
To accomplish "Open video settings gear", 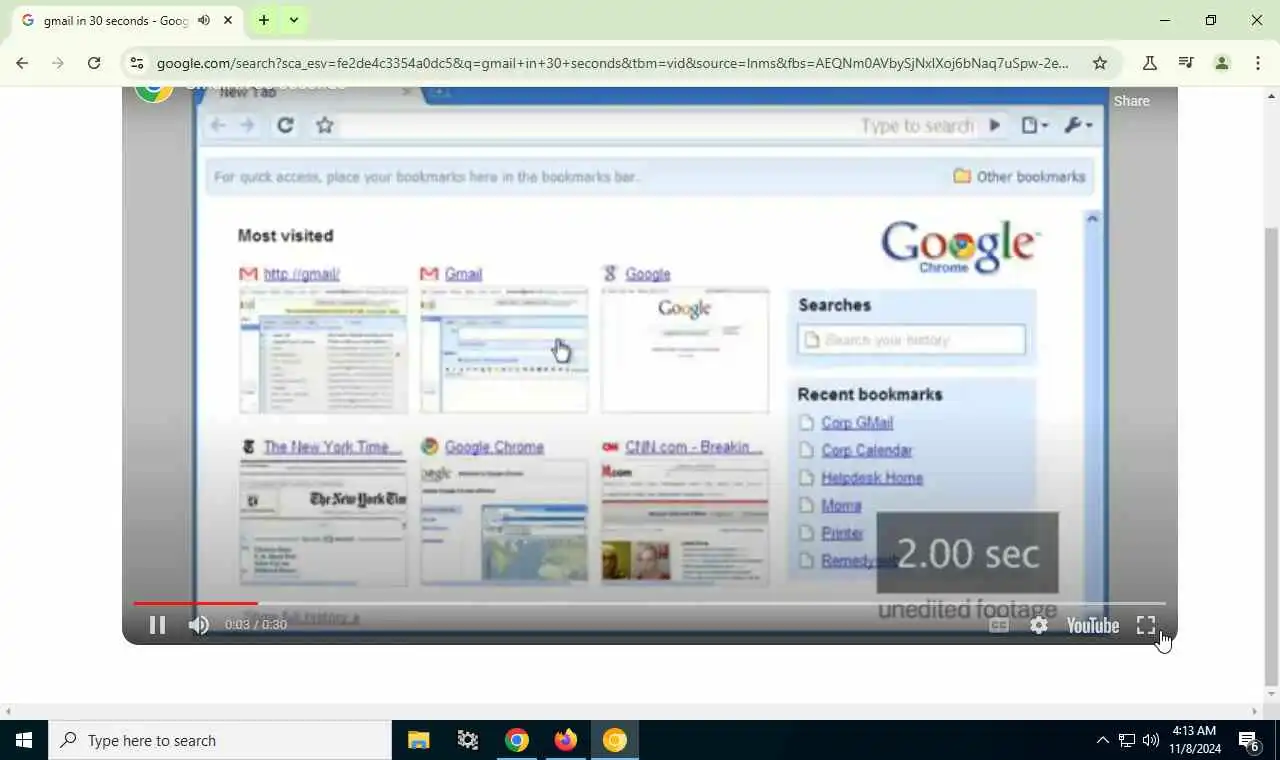I will (1039, 625).
